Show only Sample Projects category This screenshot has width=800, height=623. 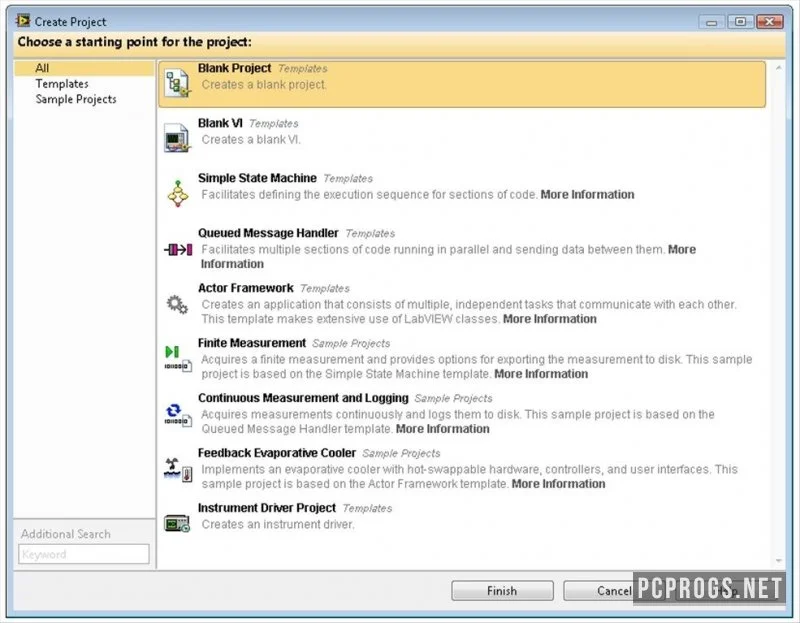point(76,99)
